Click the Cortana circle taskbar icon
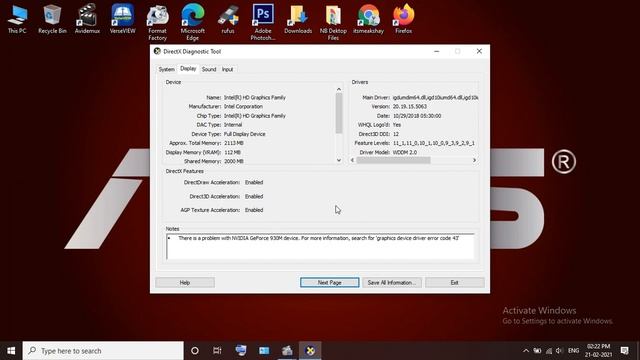Screen dimensions: 640x360 click(195, 351)
